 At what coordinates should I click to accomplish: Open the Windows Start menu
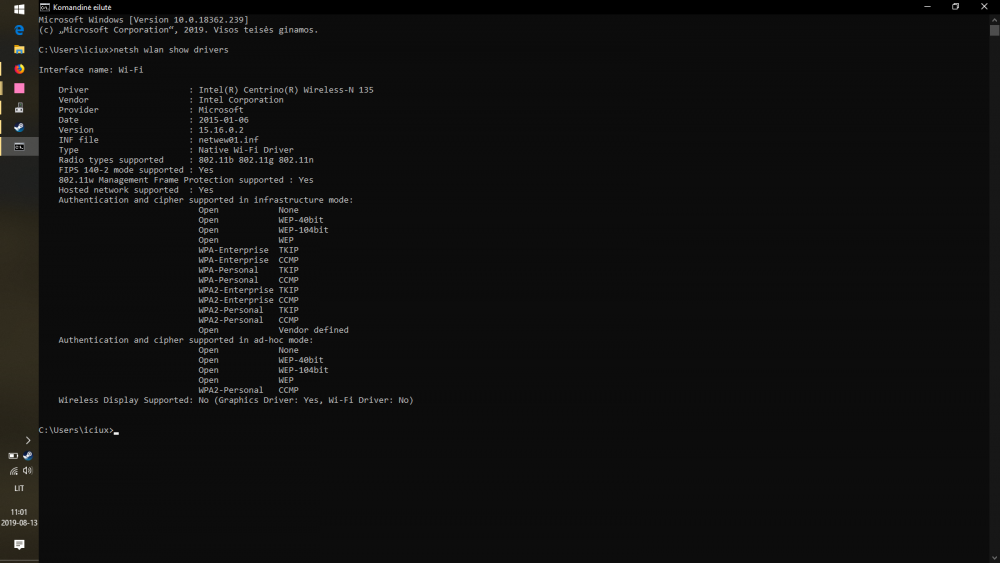pyautogui.click(x=19, y=9)
